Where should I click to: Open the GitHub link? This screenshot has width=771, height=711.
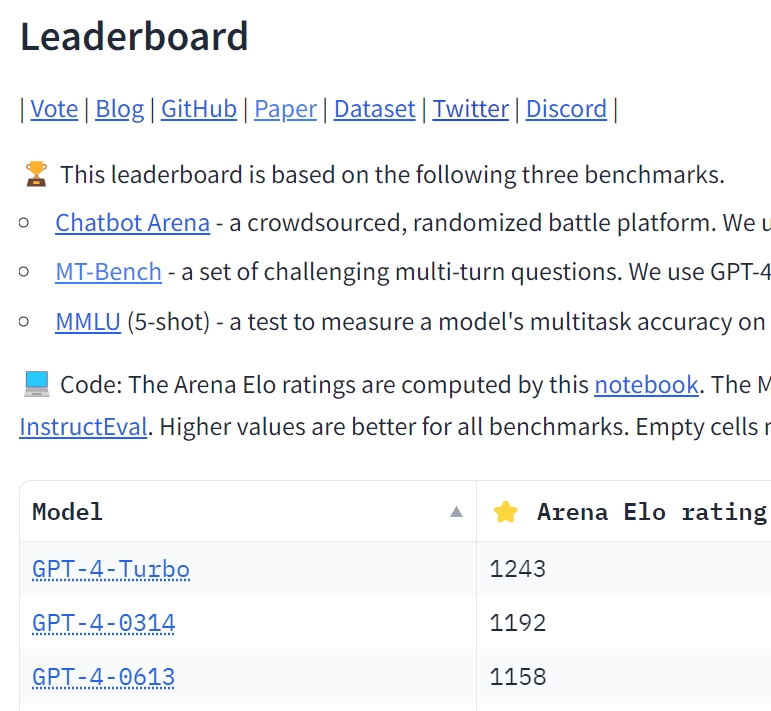coord(199,109)
